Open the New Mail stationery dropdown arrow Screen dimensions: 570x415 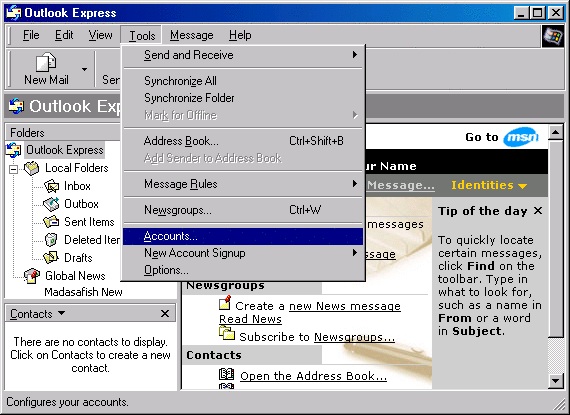pos(84,69)
